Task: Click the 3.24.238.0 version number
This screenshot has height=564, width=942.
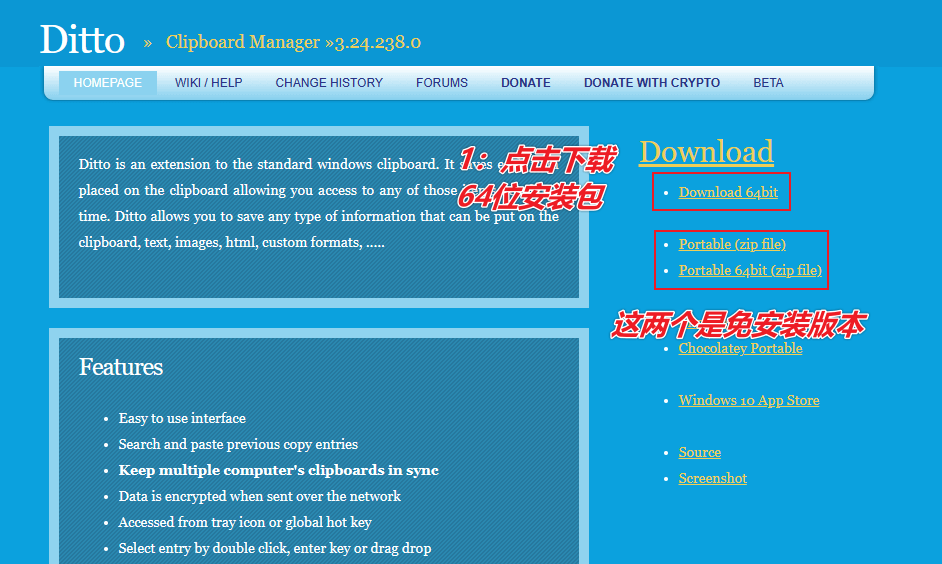Action: 378,42
